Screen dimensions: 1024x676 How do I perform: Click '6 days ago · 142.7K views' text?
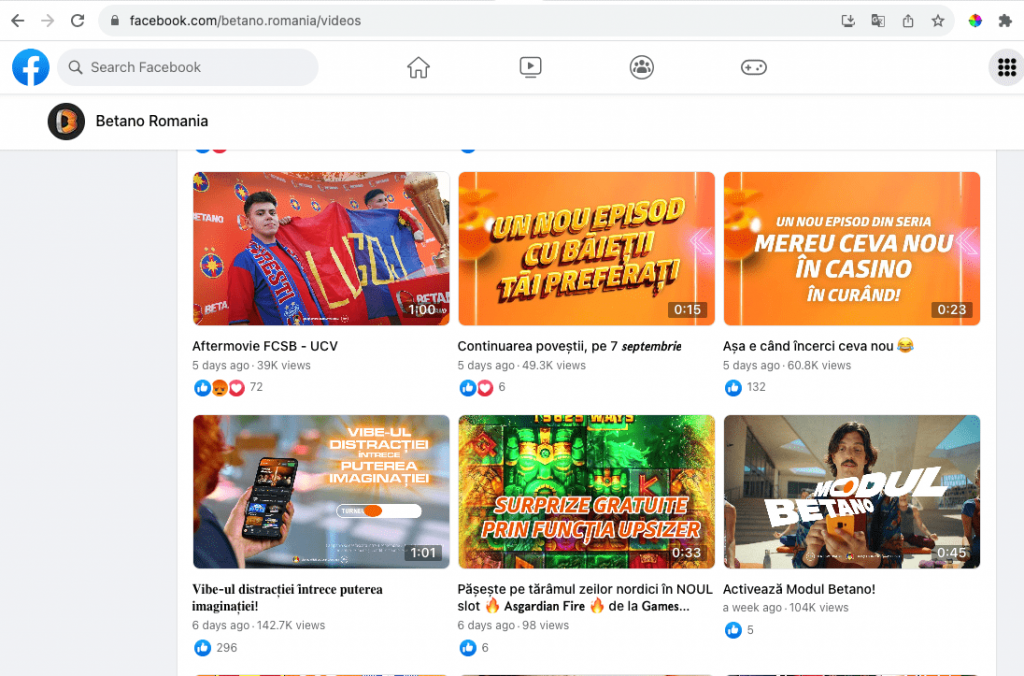pyautogui.click(x=259, y=626)
